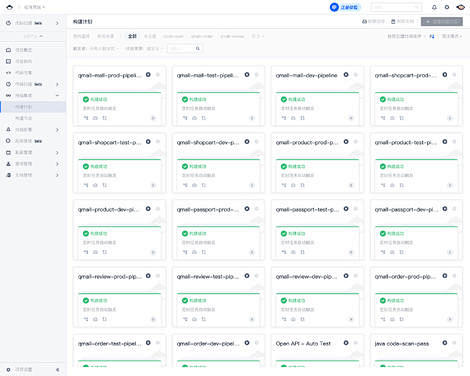The height and width of the screenshot is (376, 470).
Task: Start build with play icon on qmall-product-test card
Action: (x=450, y=185)
